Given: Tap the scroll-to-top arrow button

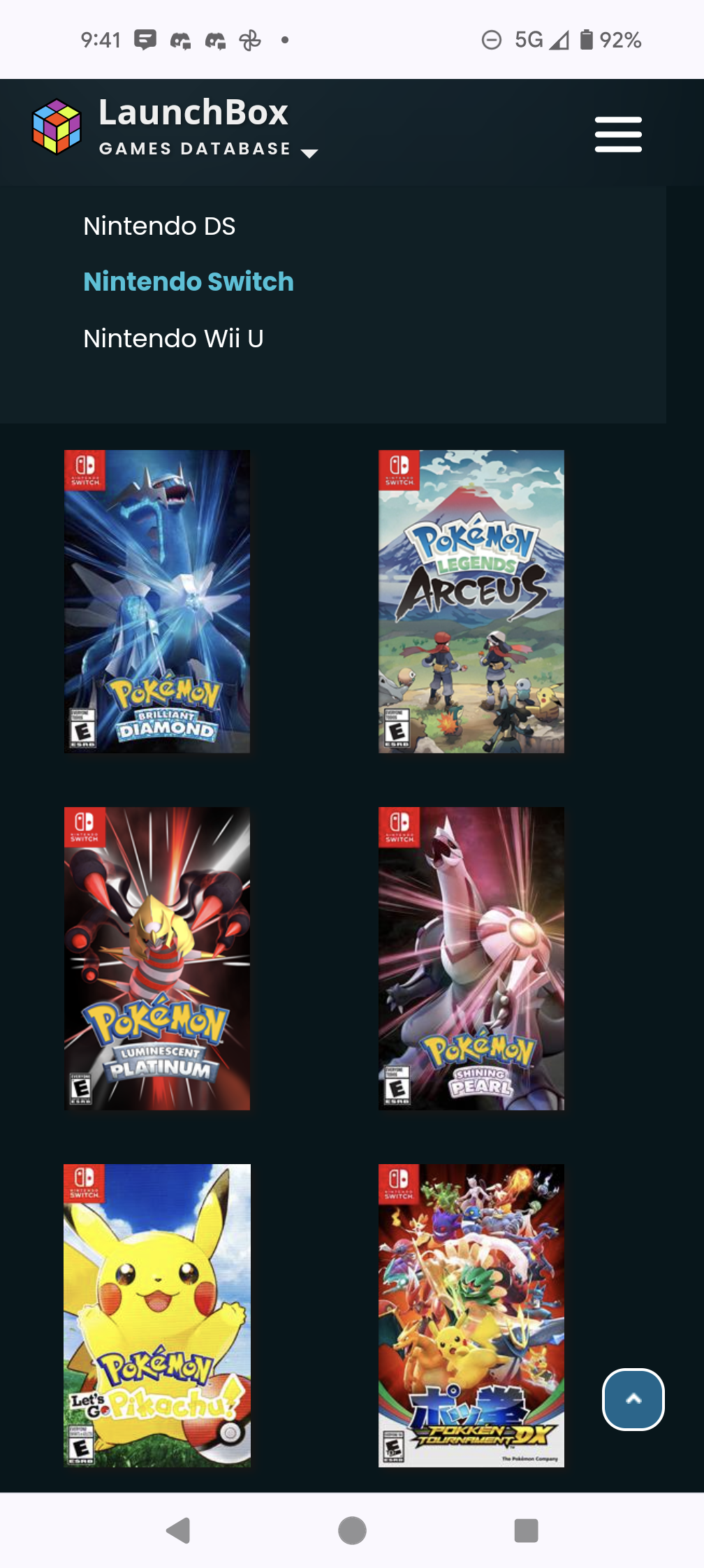Looking at the screenshot, I should tap(633, 1399).
